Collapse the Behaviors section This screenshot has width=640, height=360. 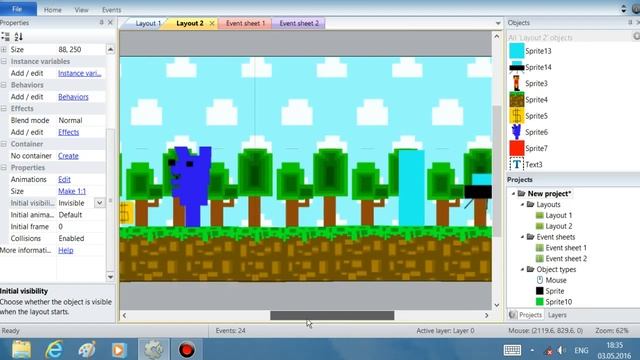(4, 85)
